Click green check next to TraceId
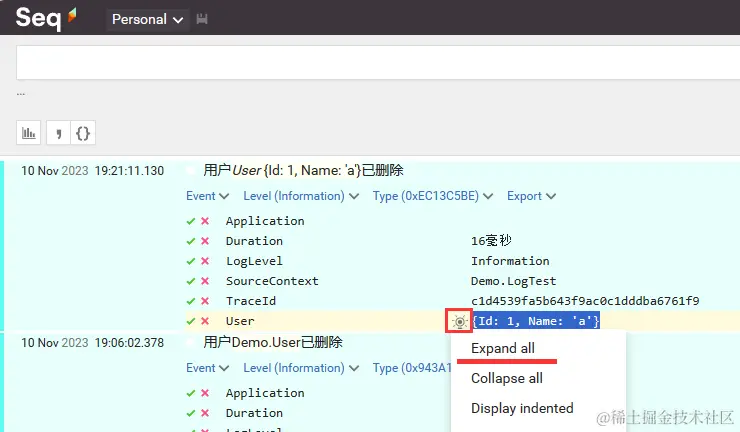 [191, 301]
